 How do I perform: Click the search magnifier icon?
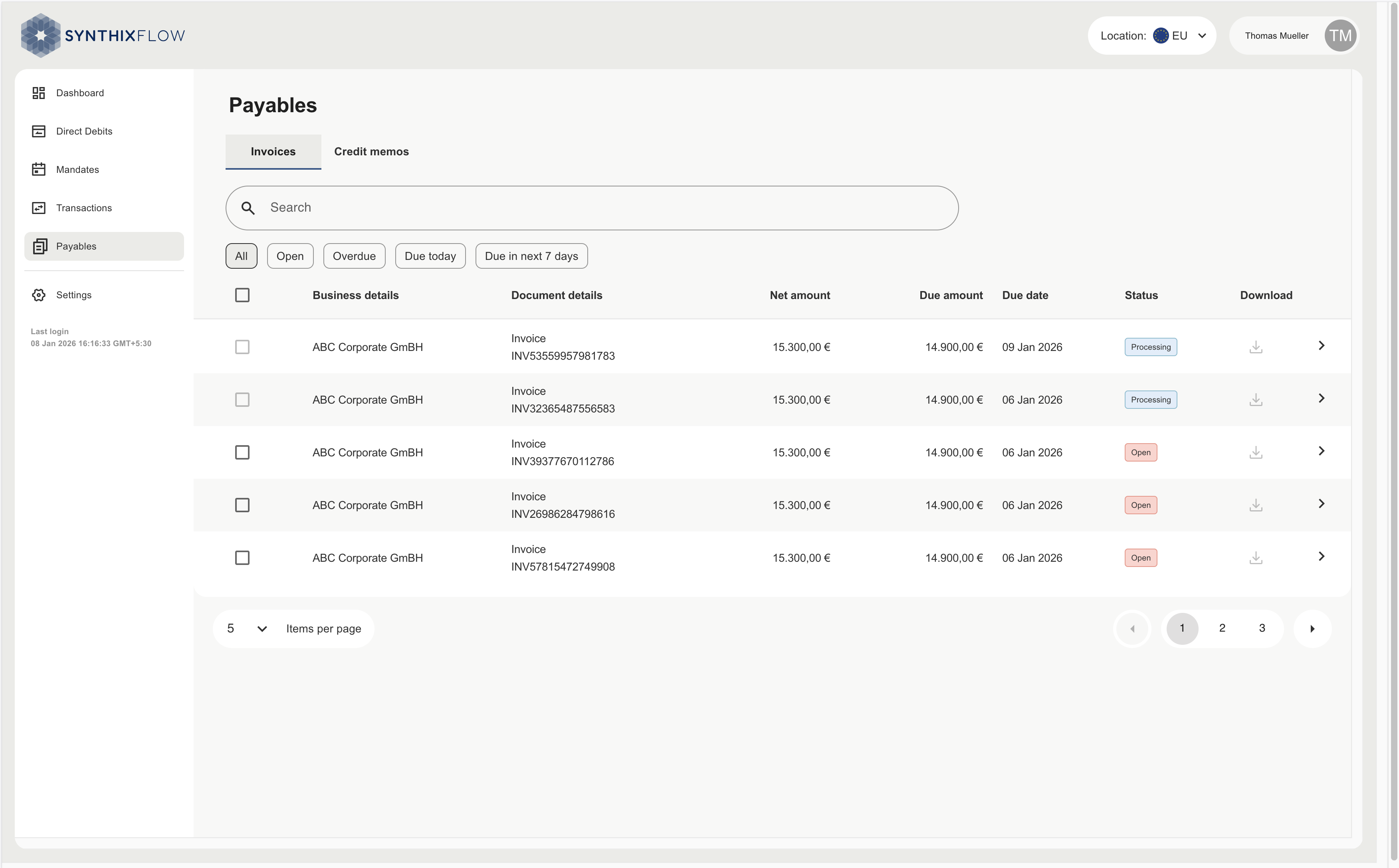248,208
